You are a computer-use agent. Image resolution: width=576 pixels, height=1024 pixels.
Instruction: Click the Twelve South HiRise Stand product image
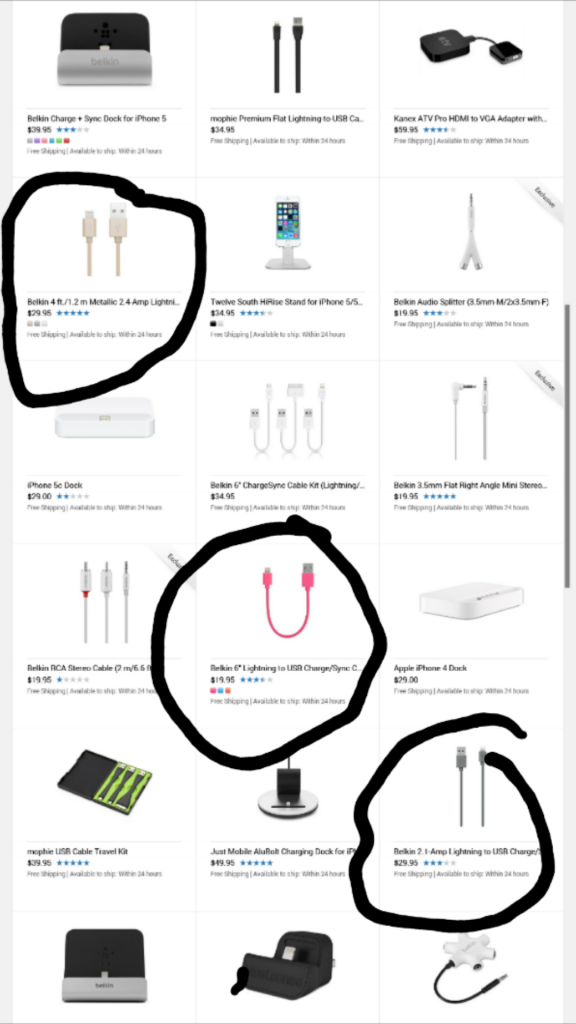tap(288, 232)
